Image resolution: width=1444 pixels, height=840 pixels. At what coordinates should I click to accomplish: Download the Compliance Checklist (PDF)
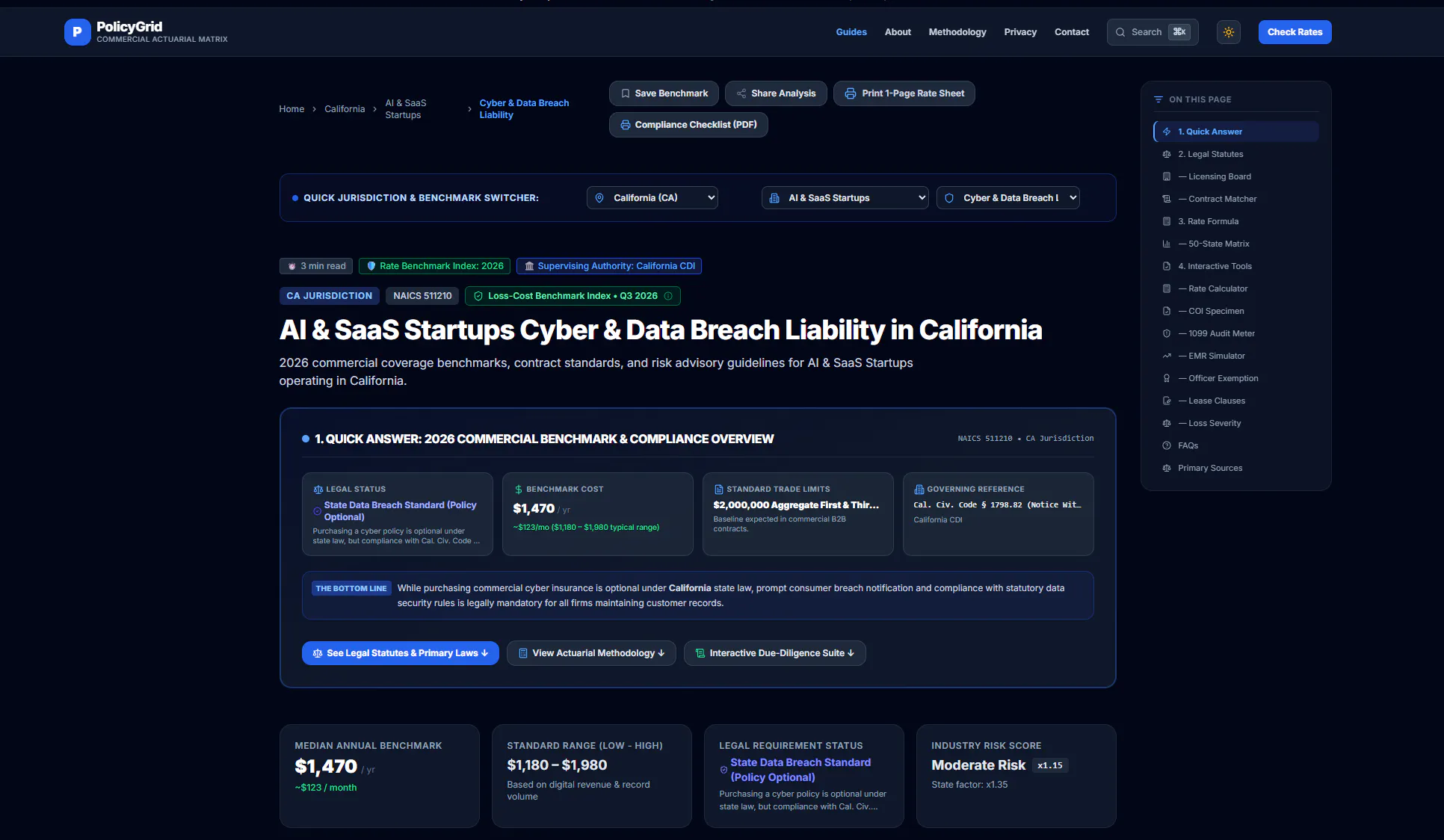(688, 125)
